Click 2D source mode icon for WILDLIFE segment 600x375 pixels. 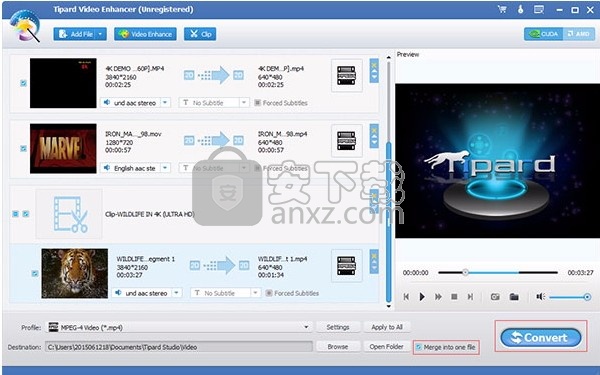coord(195,265)
